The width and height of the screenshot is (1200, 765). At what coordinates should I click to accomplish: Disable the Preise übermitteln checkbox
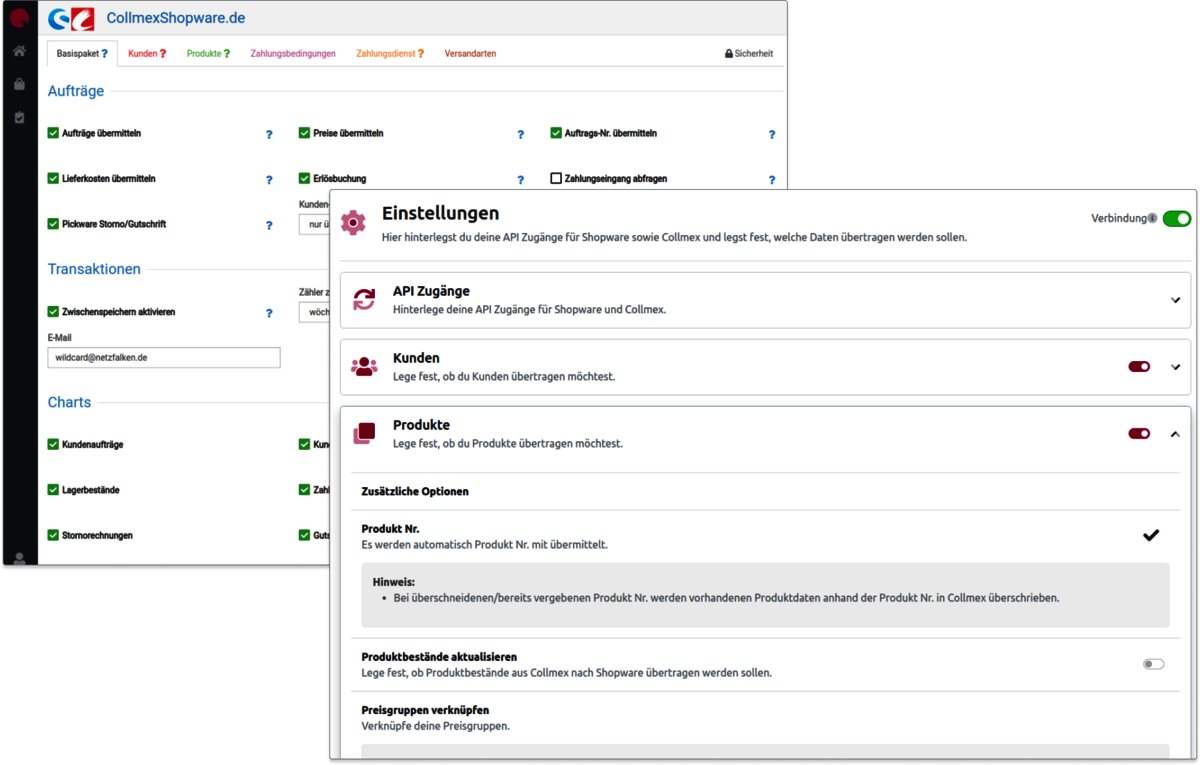pos(304,133)
